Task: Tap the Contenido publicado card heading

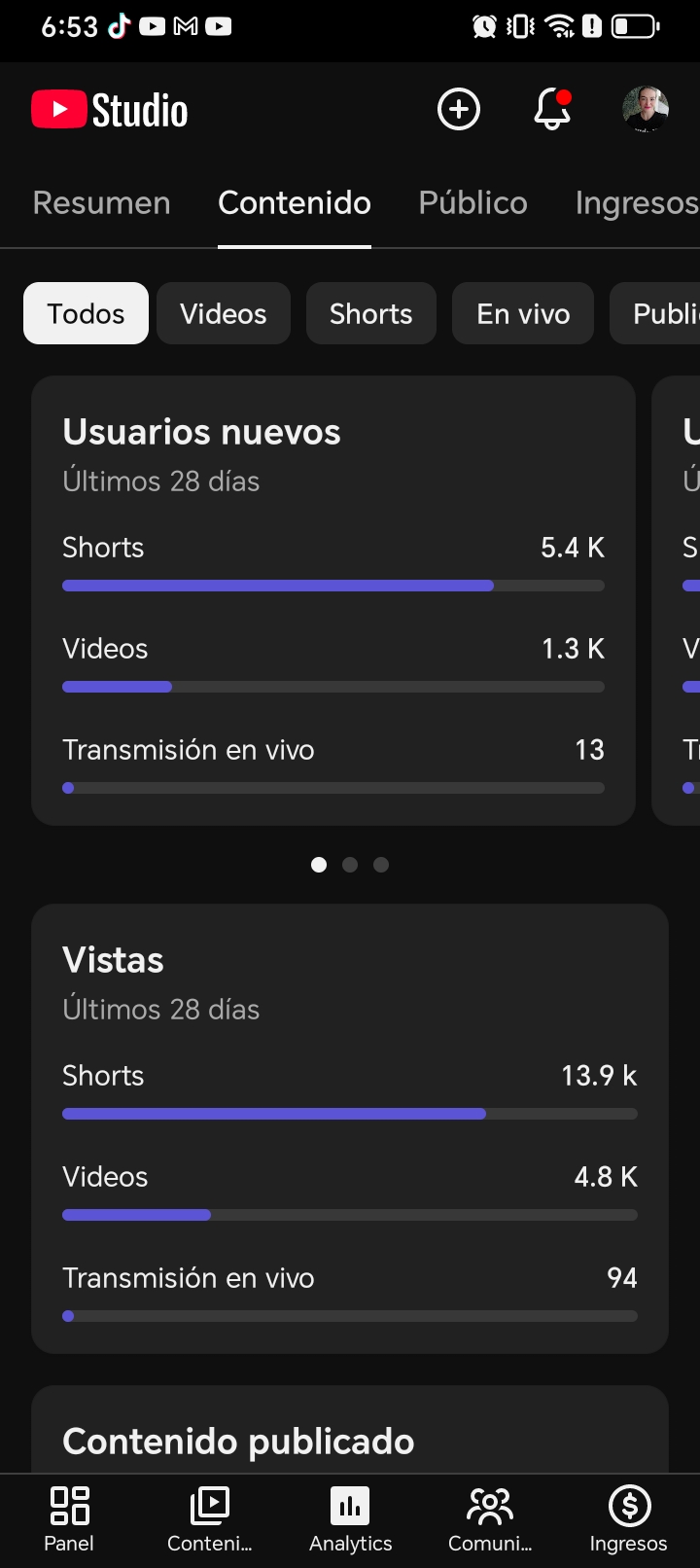Action: point(238,1442)
